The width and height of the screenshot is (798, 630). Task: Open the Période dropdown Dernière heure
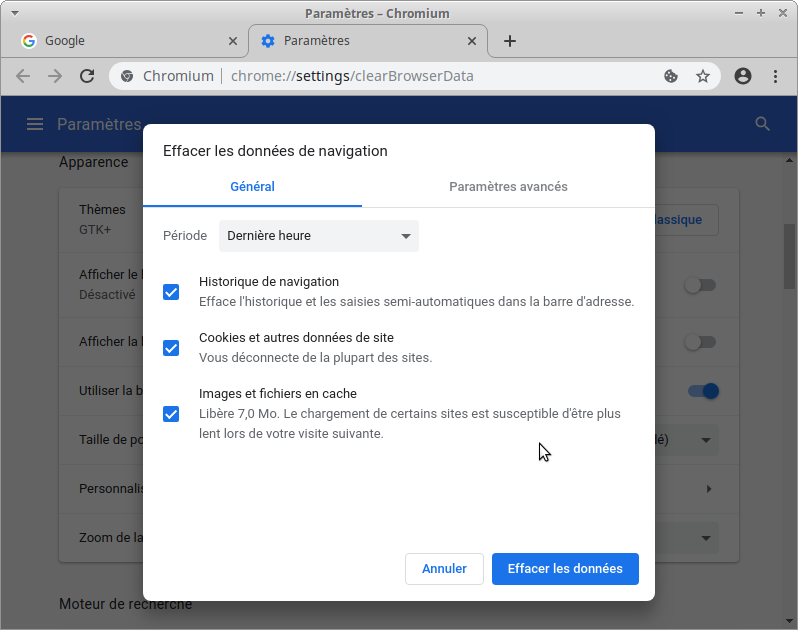point(318,236)
